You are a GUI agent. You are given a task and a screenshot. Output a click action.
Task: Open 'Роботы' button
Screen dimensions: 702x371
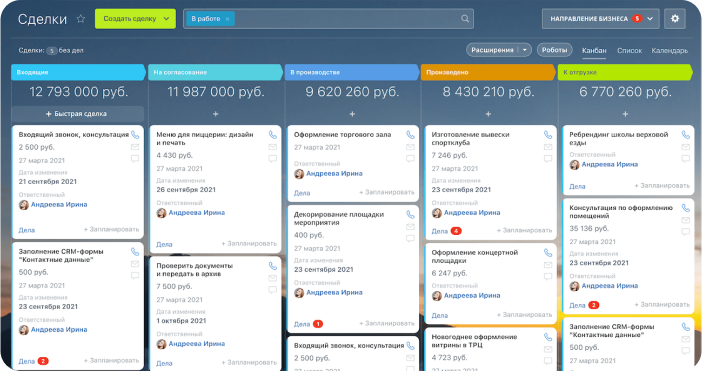(x=554, y=50)
